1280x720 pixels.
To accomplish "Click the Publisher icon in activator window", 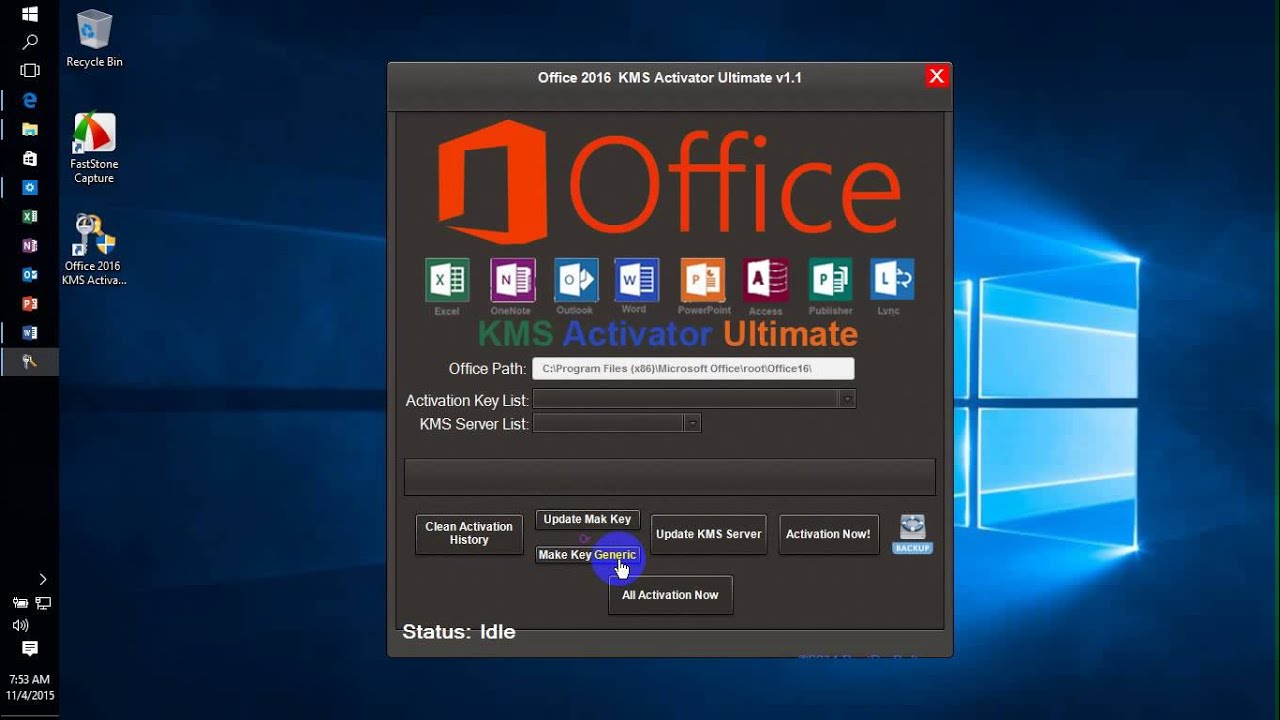I will 830,280.
